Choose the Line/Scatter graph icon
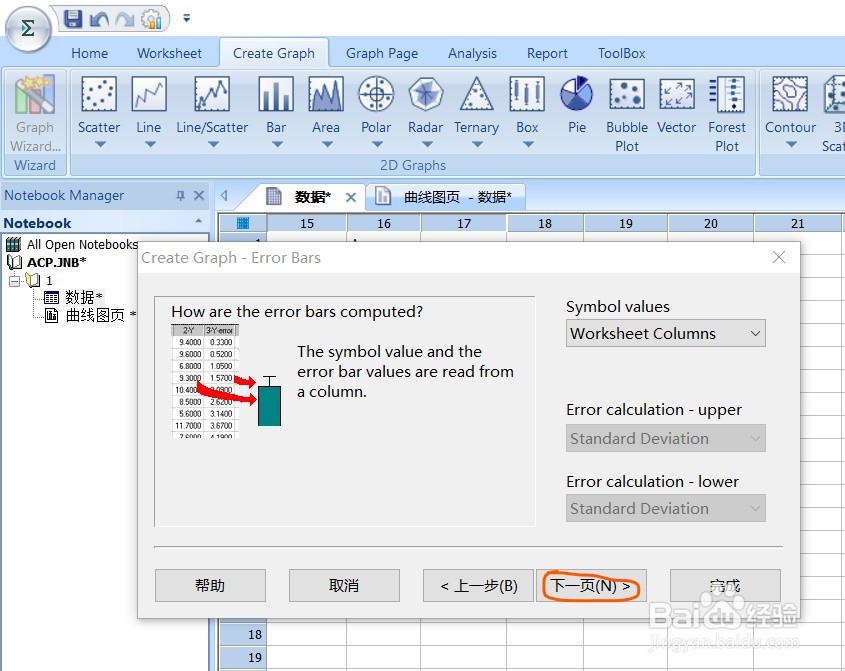Screen dimensions: 845x671 pyautogui.click(x=212, y=94)
